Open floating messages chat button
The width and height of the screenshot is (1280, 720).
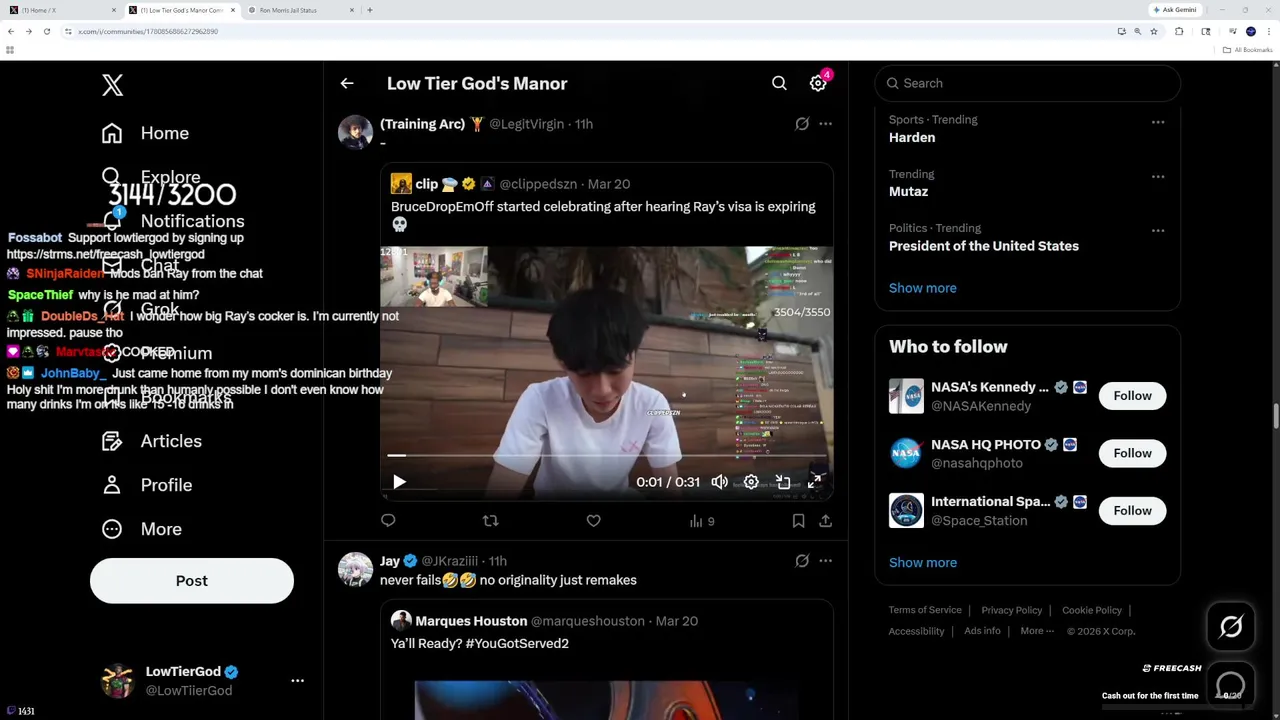click(1231, 687)
